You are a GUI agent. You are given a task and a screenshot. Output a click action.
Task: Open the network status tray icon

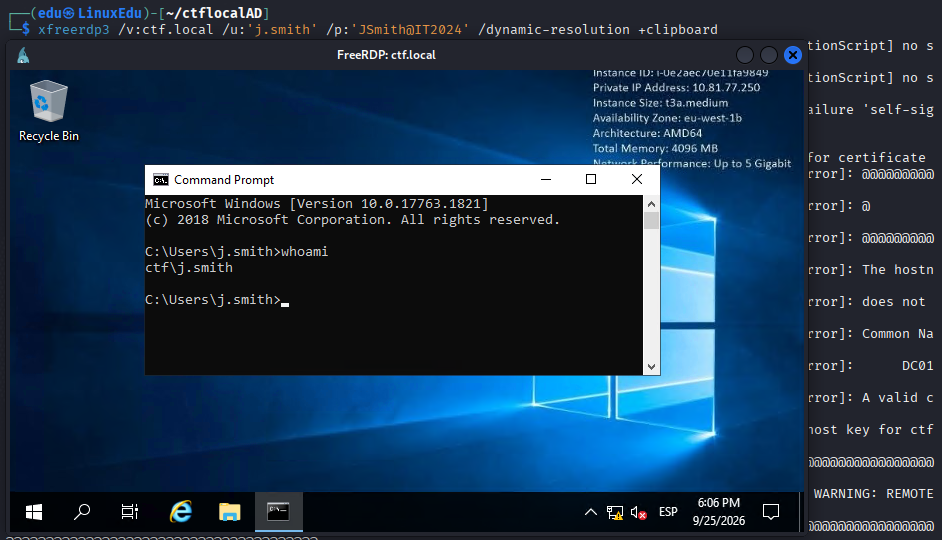(615, 512)
